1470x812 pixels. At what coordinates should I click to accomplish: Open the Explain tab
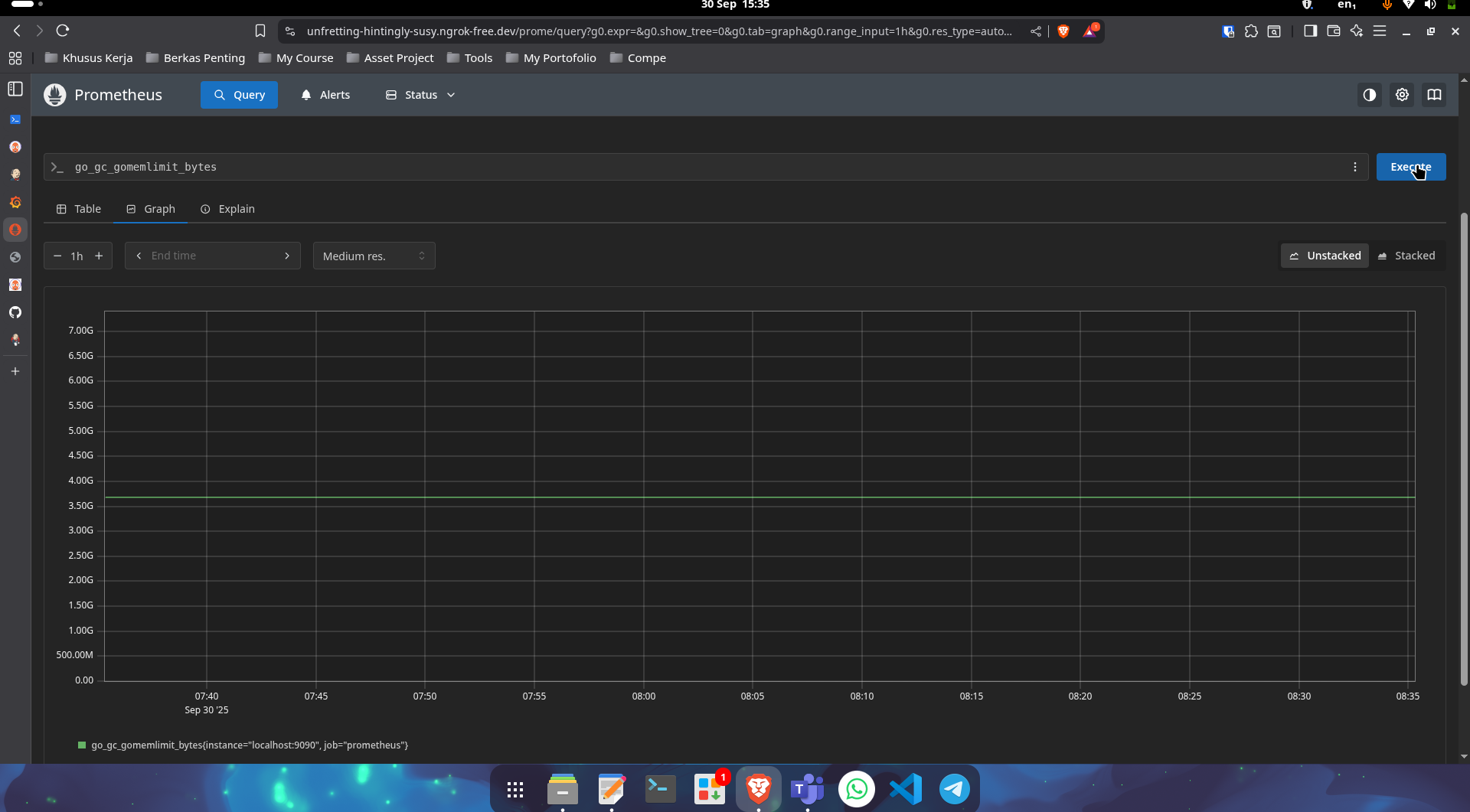pyautogui.click(x=227, y=209)
